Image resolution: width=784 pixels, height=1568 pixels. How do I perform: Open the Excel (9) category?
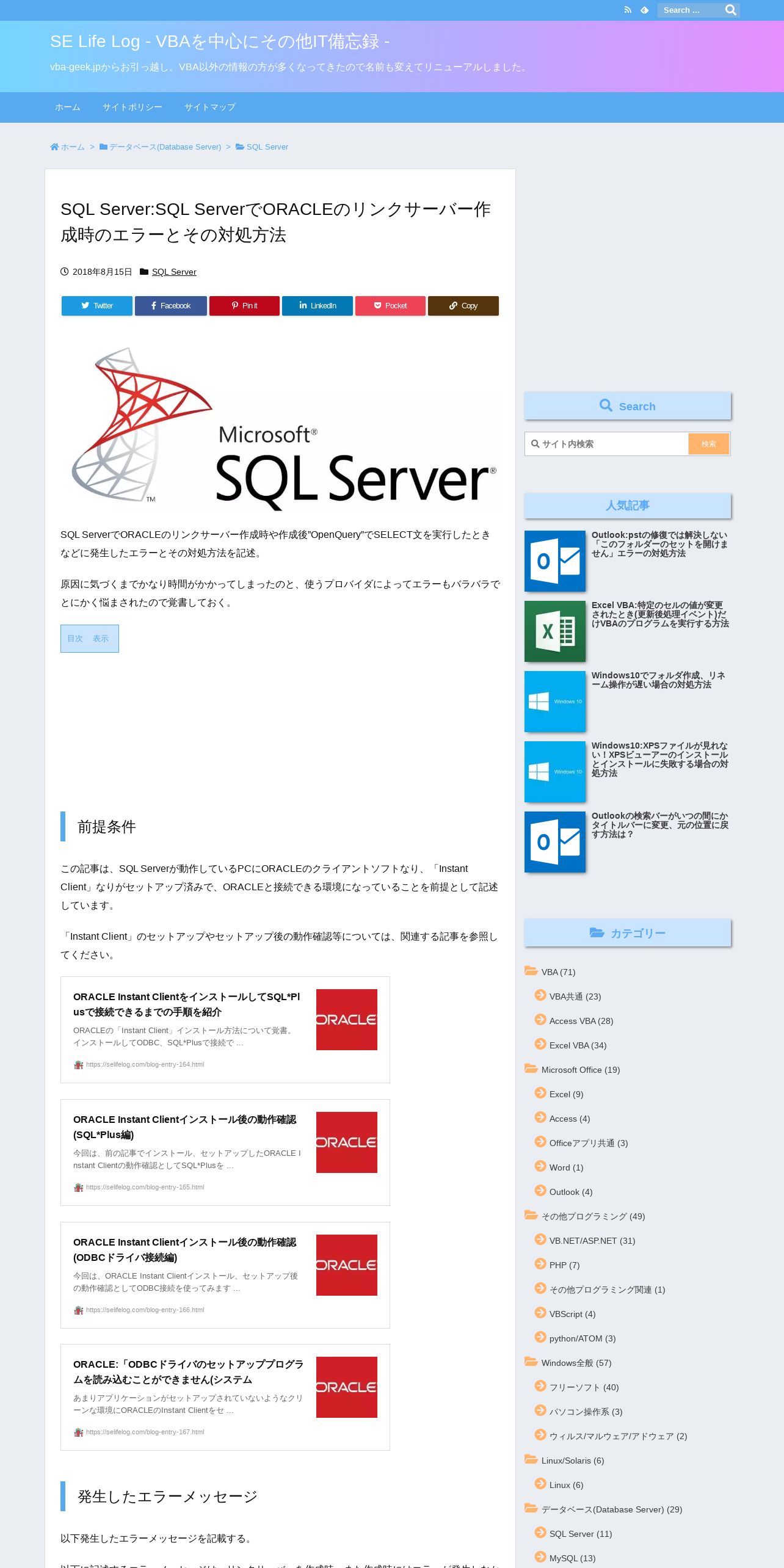(566, 1094)
